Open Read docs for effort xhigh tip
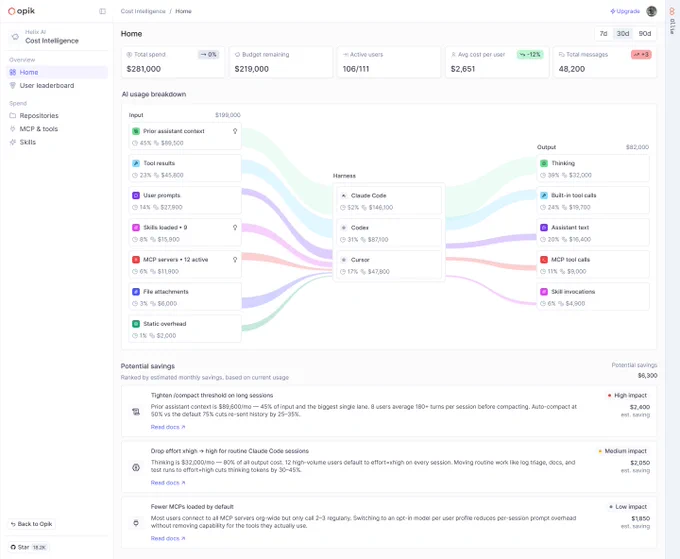This screenshot has height=559, width=680. (x=168, y=483)
